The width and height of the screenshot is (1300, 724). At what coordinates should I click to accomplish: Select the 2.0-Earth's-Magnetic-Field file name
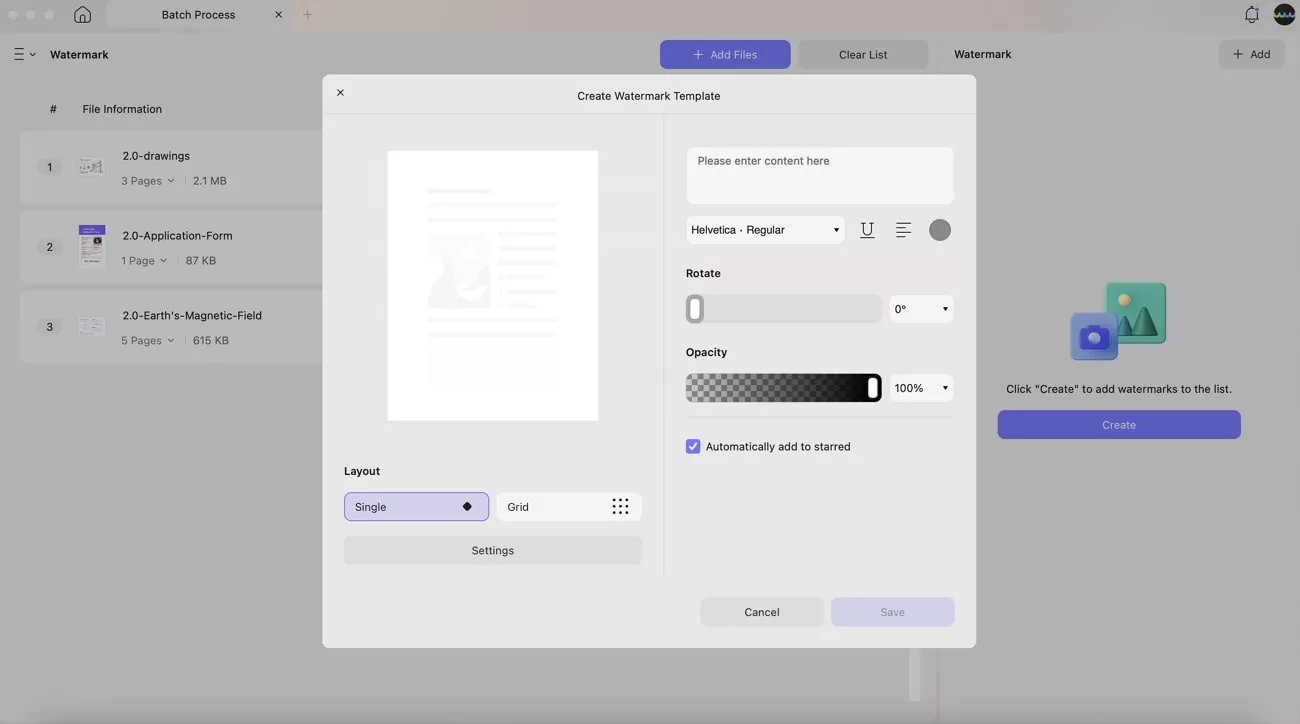coord(192,316)
